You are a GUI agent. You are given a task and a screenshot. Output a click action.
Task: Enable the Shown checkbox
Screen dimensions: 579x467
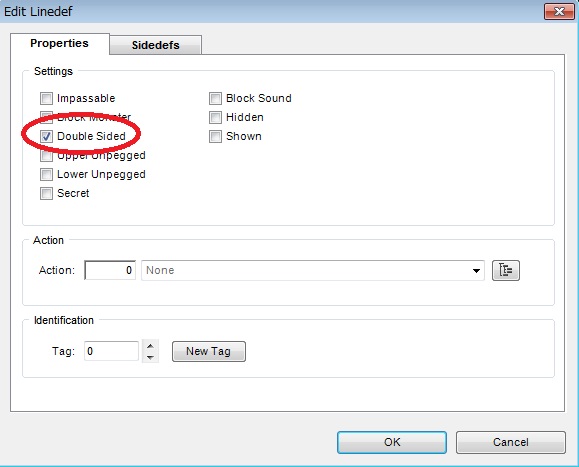(x=215, y=137)
